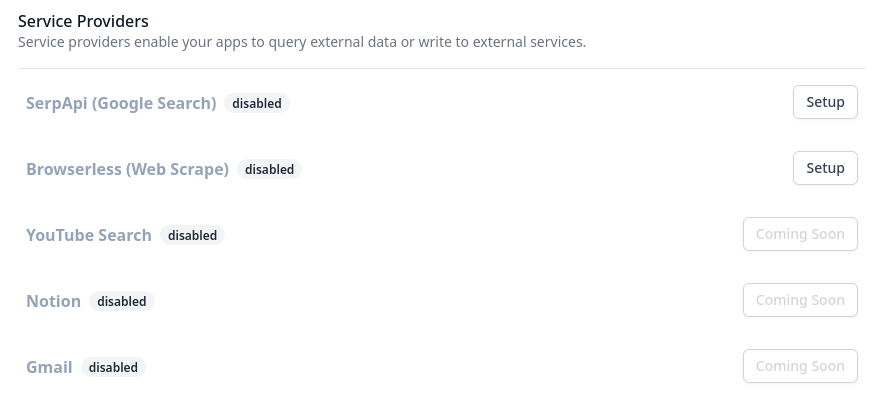Click the disabled badge beside YouTube Search
Viewport: 878px width, 393px height.
tap(193, 235)
